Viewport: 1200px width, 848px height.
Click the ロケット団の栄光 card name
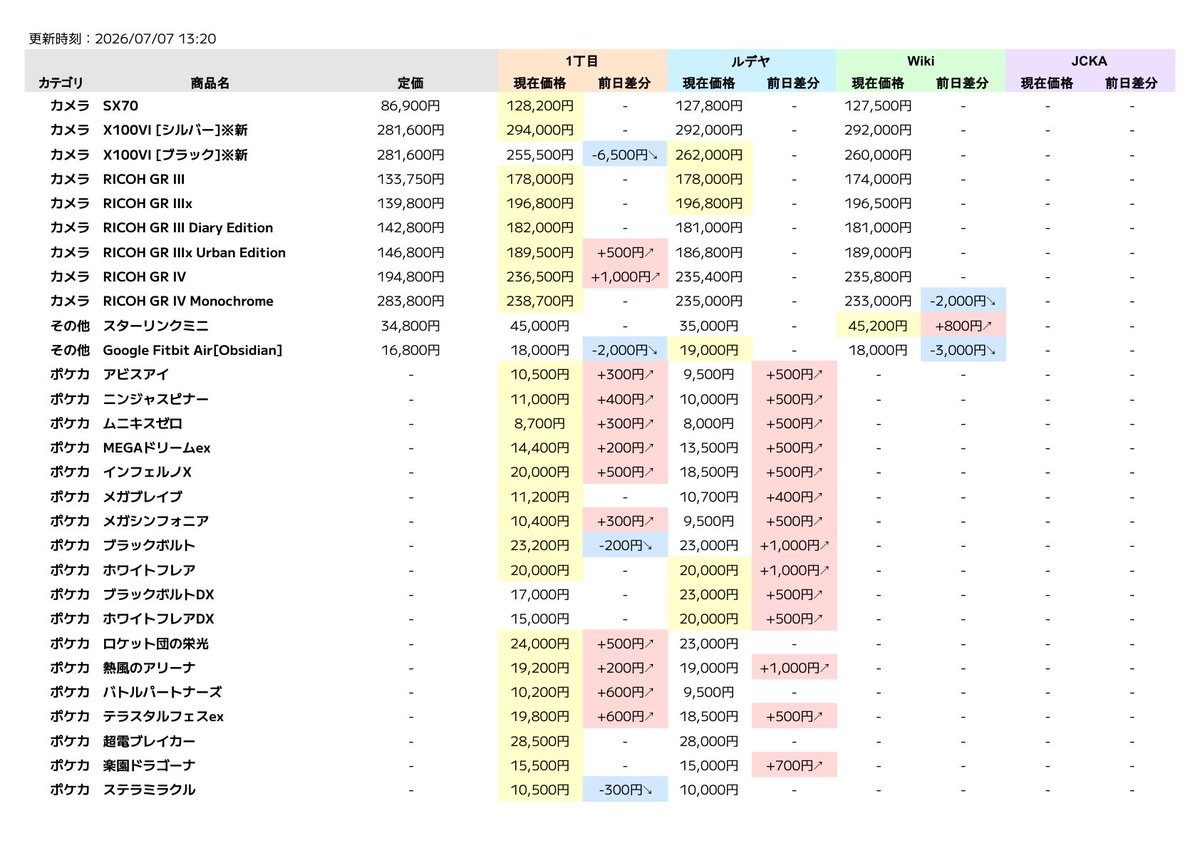[x=156, y=644]
